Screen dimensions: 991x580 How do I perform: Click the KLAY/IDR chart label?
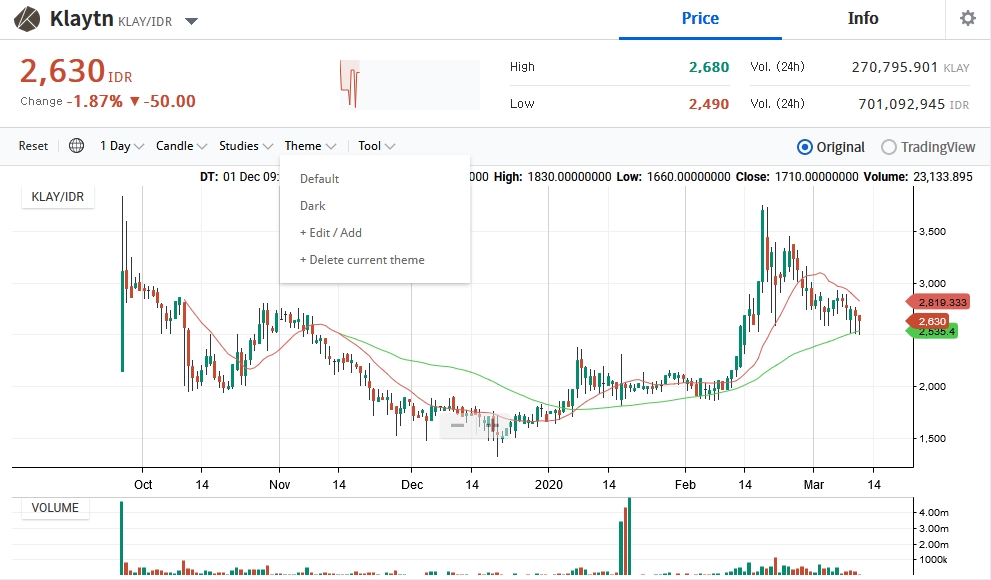pos(58,197)
